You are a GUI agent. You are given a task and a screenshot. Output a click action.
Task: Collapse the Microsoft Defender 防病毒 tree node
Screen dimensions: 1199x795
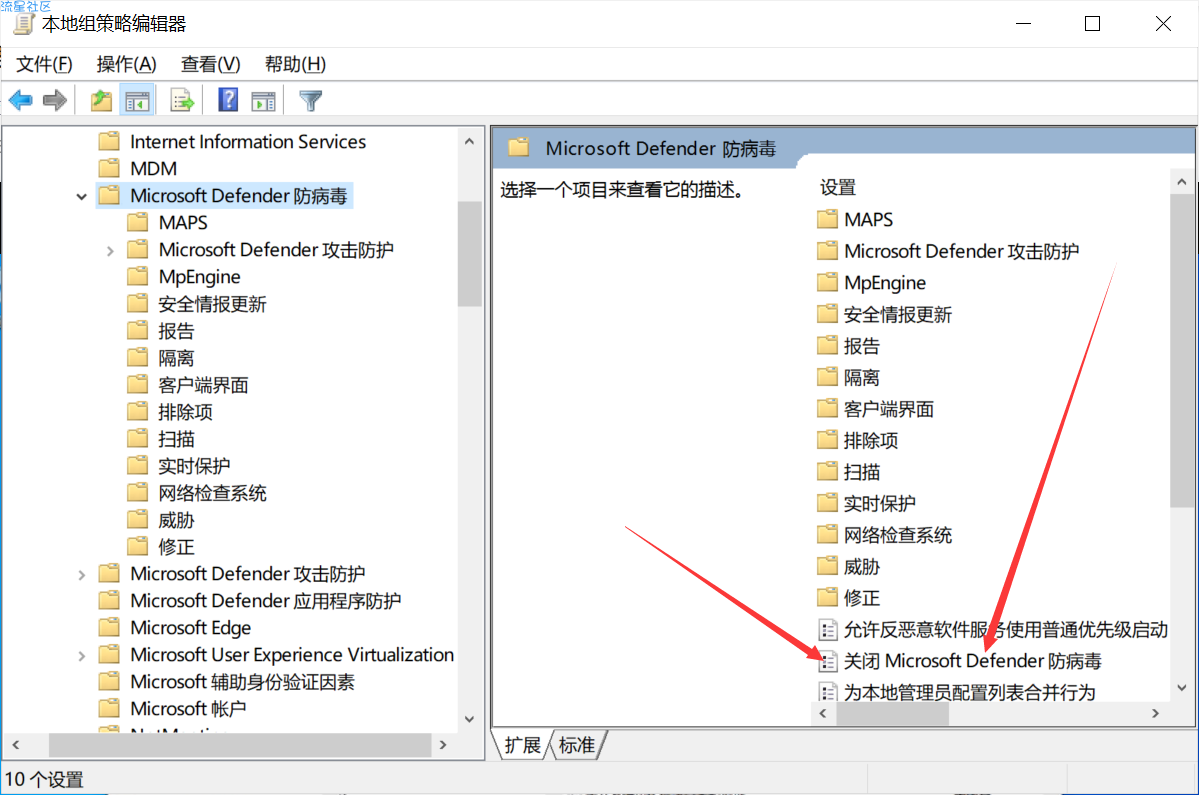point(81,196)
